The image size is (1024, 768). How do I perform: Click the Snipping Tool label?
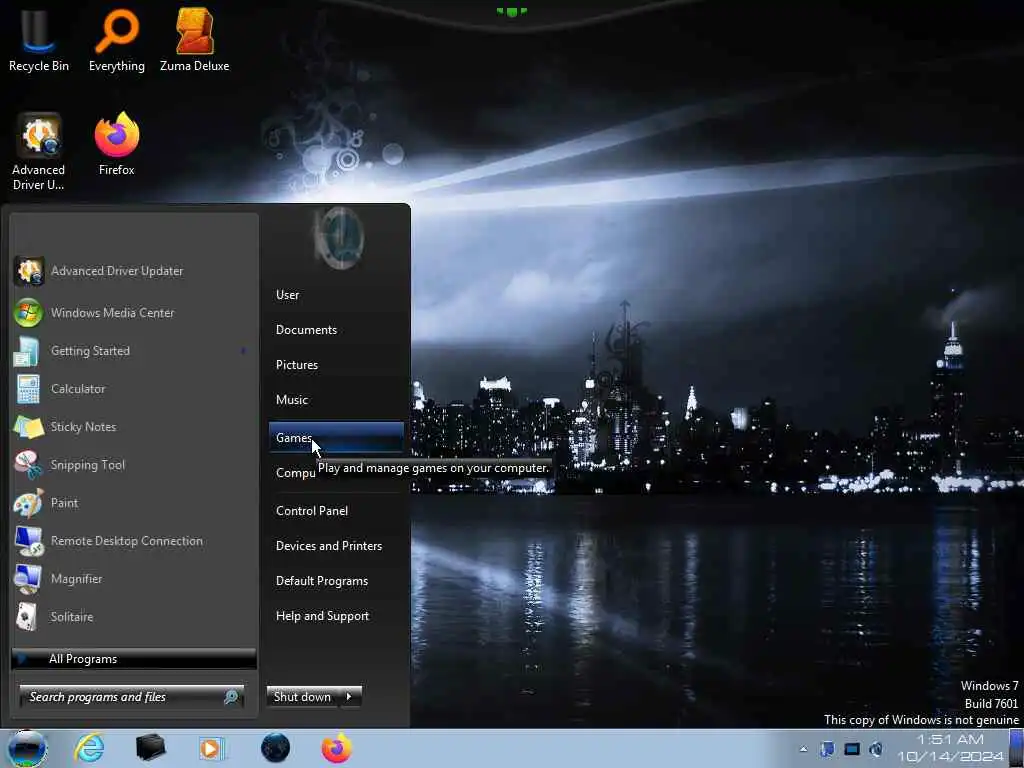pos(88,465)
